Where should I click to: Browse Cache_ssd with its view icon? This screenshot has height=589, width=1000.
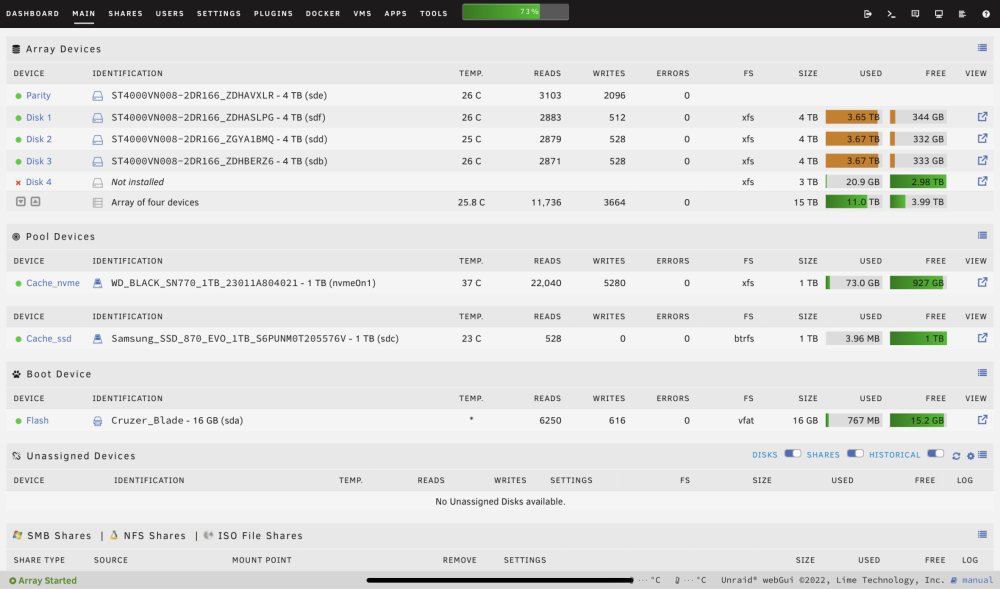coord(982,338)
